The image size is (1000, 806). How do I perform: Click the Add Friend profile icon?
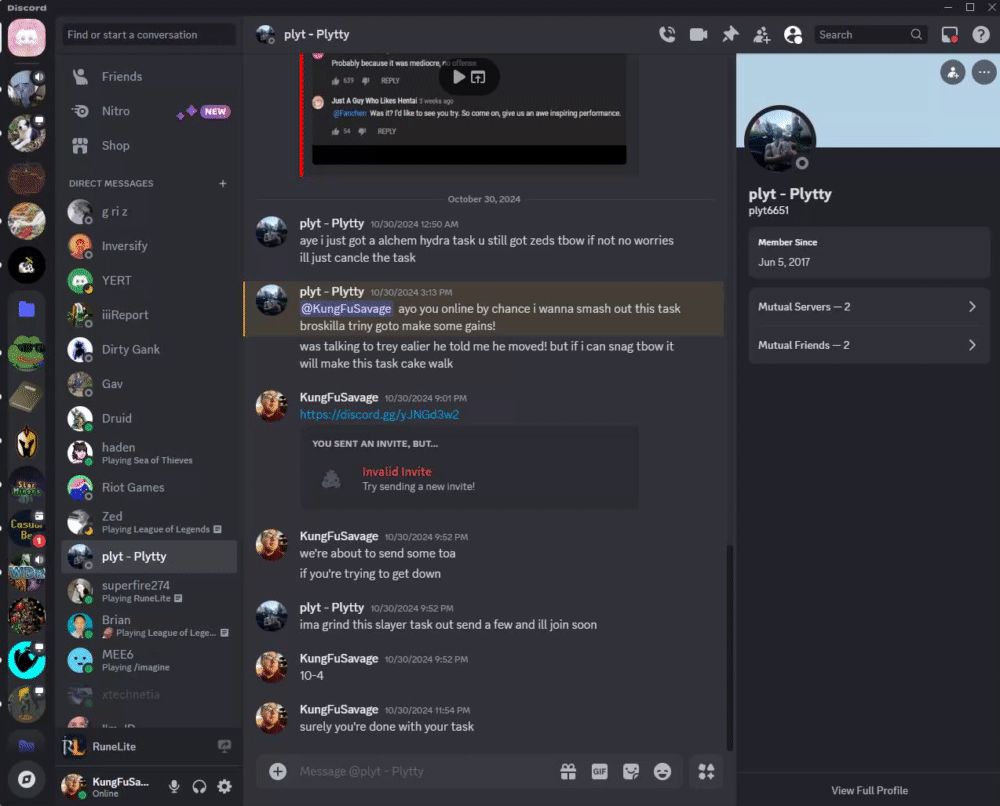(x=953, y=73)
